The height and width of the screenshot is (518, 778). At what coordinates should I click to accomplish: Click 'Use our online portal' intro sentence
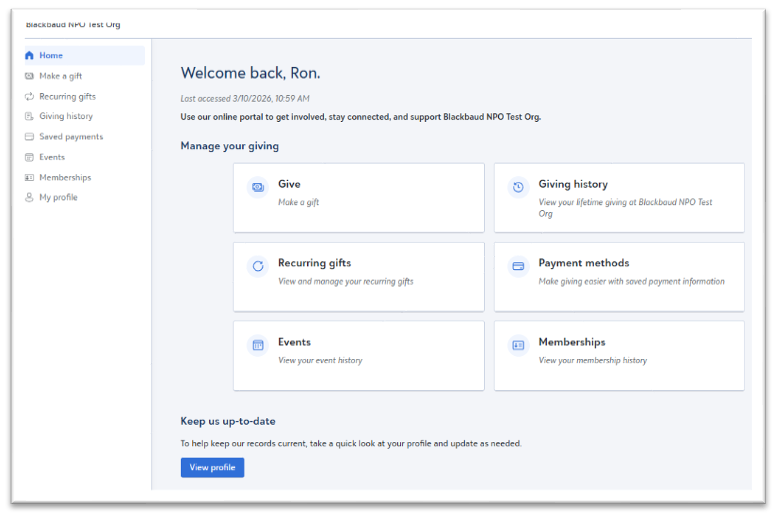[x=361, y=117]
